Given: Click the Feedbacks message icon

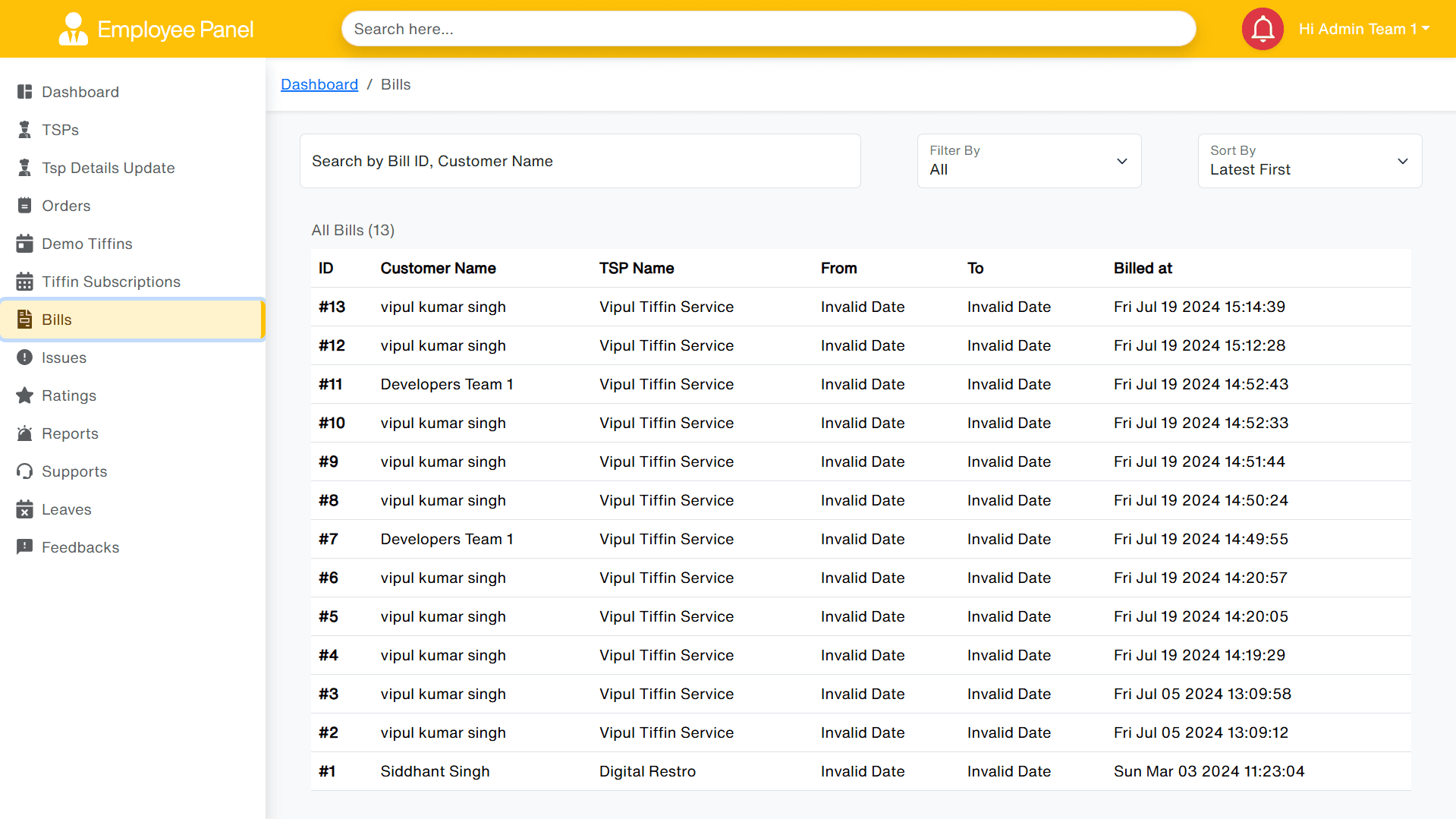Looking at the screenshot, I should 24,547.
